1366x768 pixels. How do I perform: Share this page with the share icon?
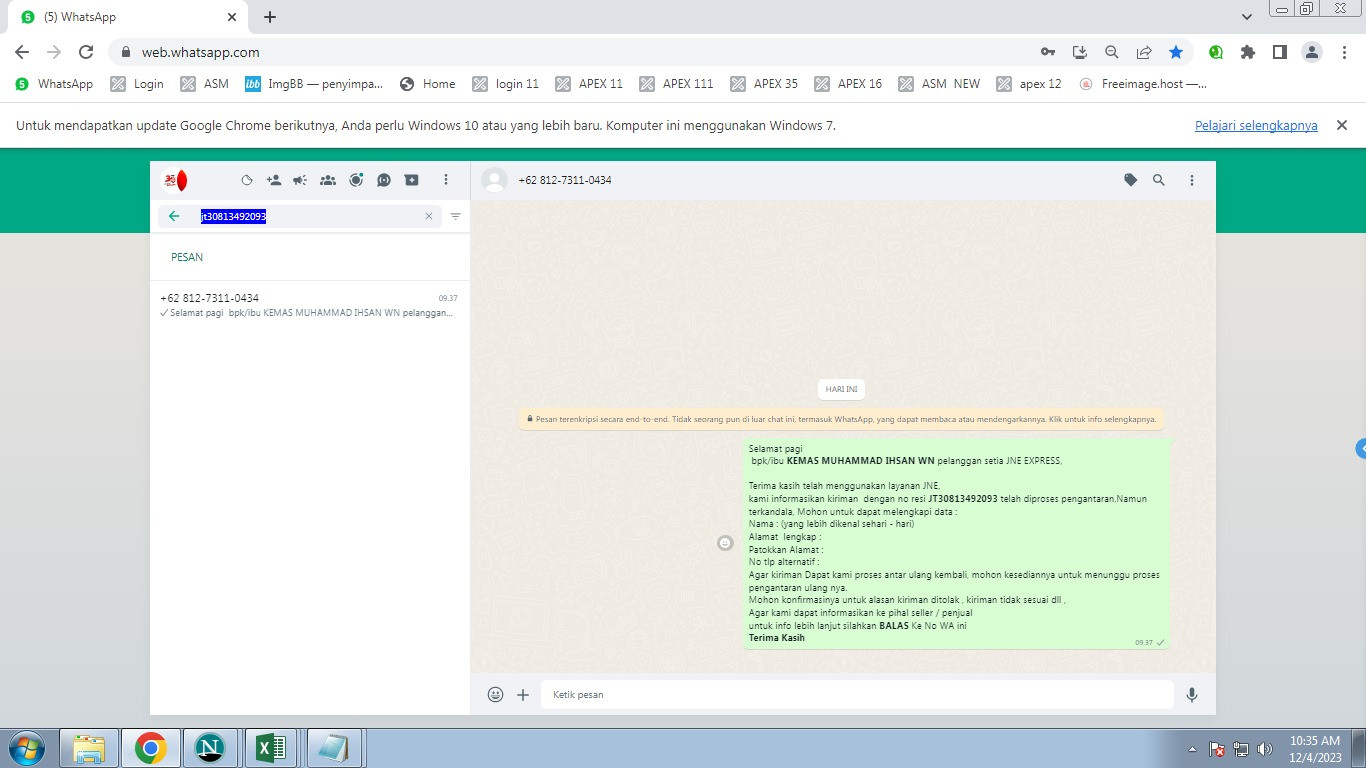[x=1144, y=52]
